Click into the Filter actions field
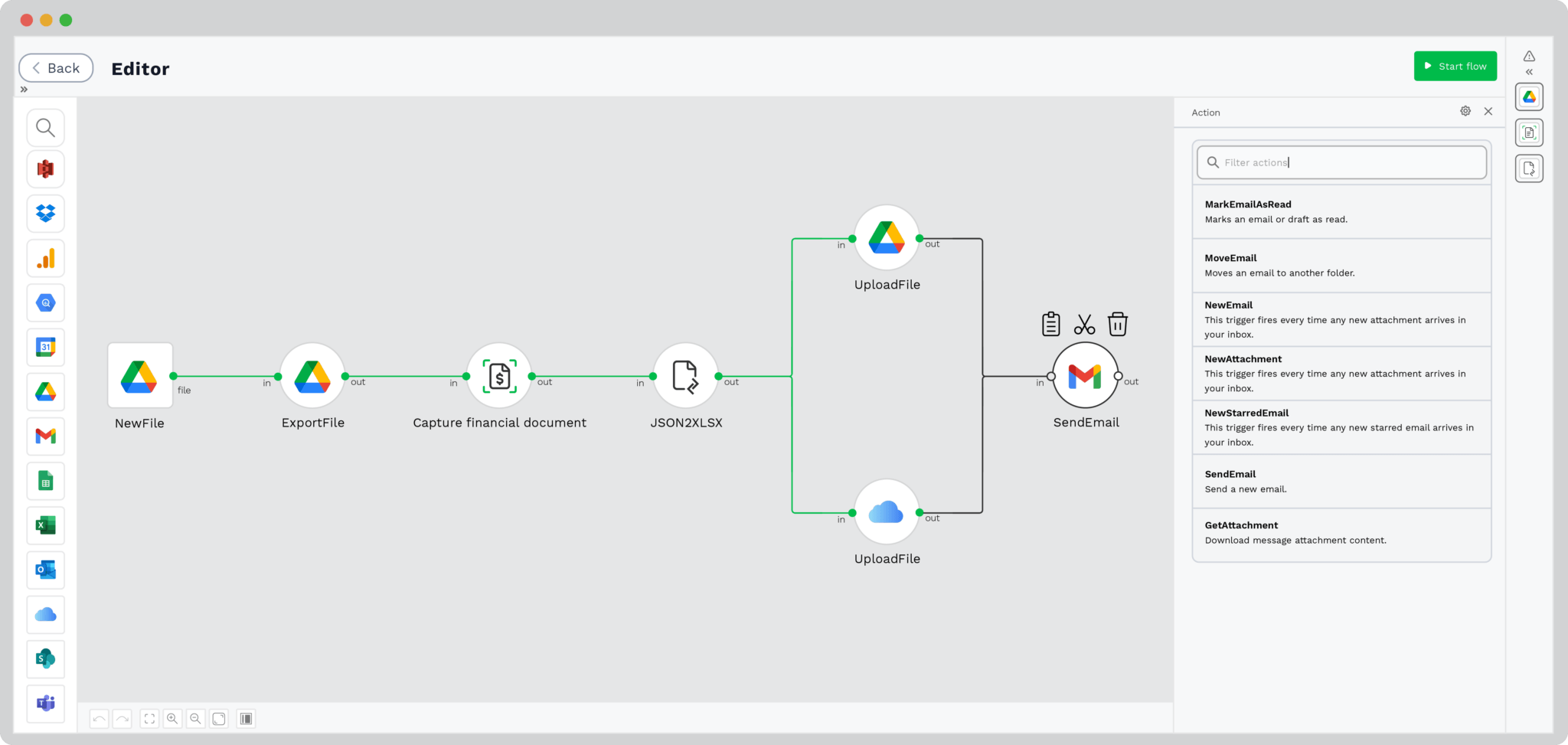Screen dimensions: 1568x745 (1347, 162)
